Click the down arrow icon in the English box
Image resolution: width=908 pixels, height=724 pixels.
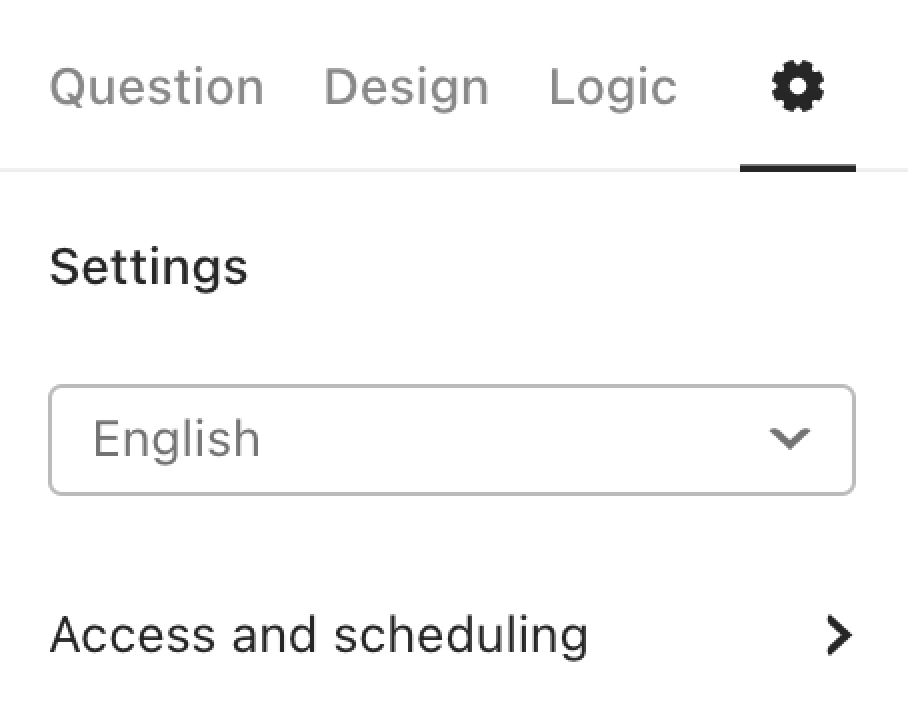[789, 438]
